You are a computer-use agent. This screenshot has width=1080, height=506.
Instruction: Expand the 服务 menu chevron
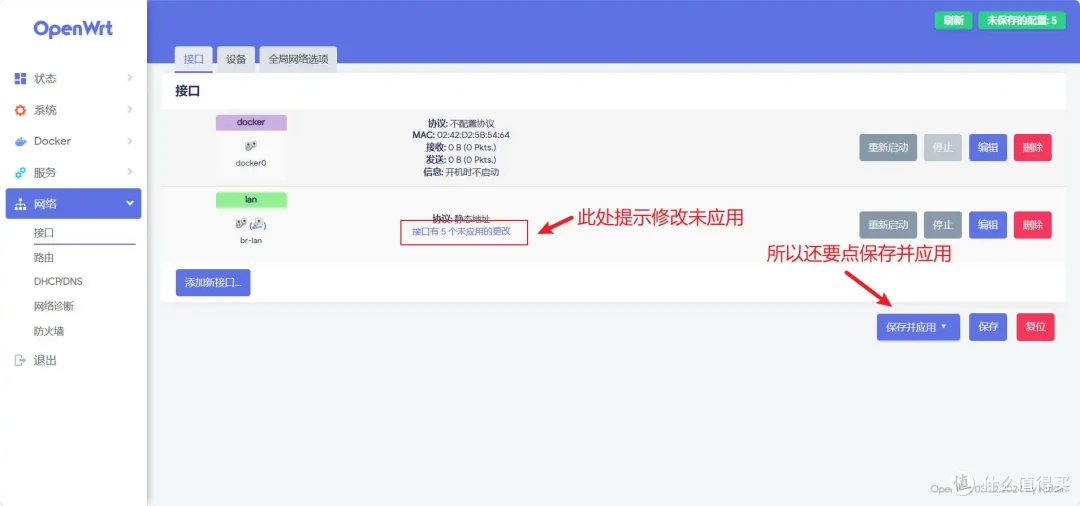tap(129, 173)
